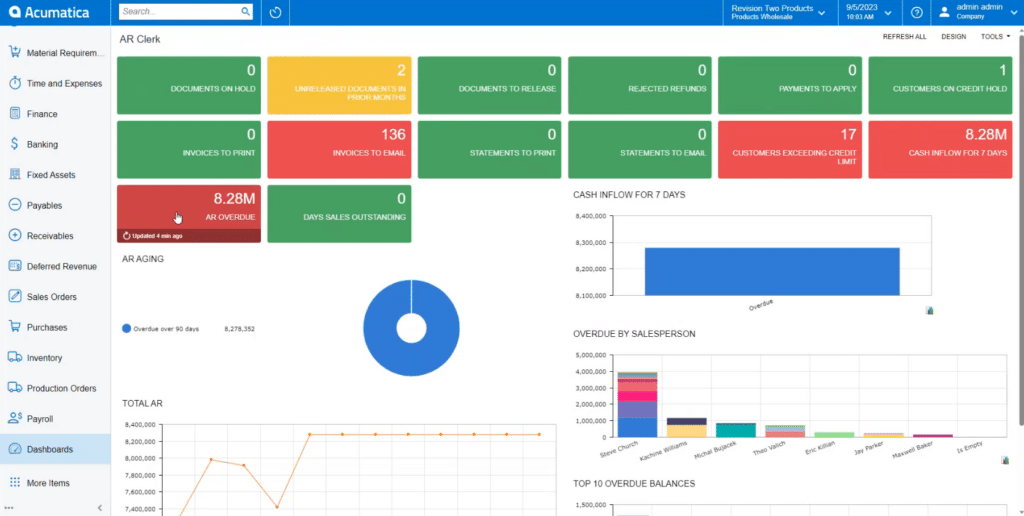Click Michal Bujacek teal bar
Viewport: 1024px width, 516px height.
(x=735, y=430)
